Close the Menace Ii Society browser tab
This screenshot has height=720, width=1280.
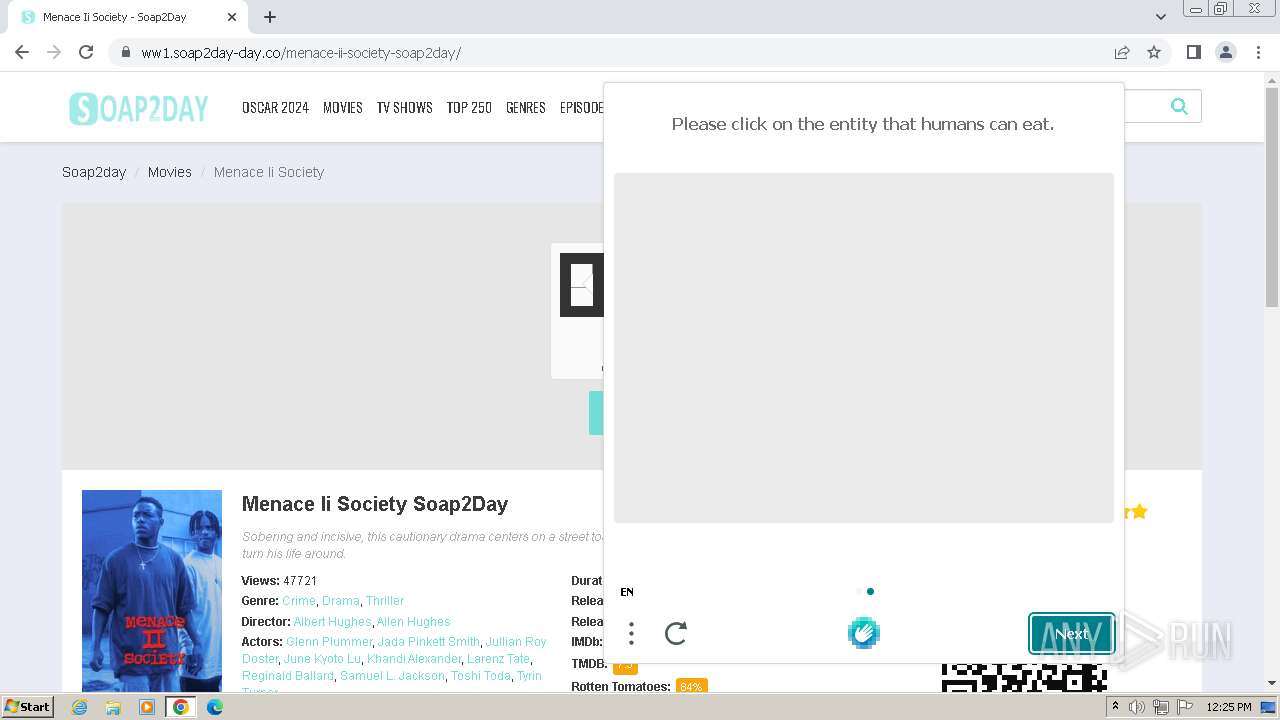(x=232, y=17)
